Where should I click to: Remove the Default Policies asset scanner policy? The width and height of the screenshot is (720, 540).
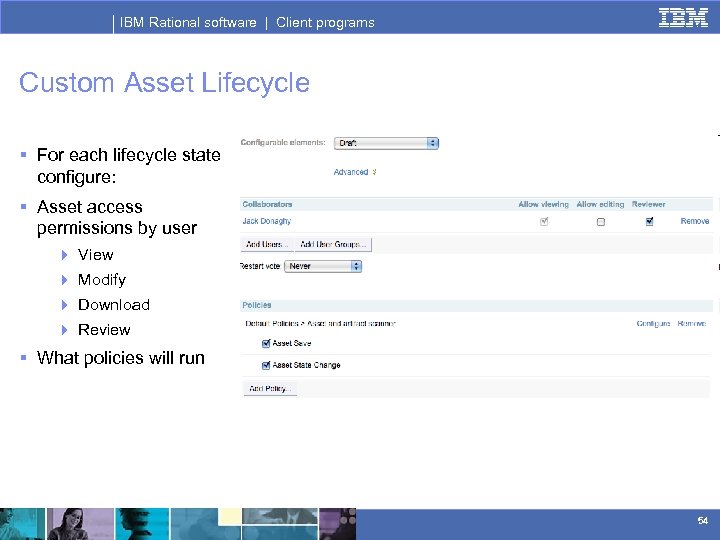[x=692, y=324]
